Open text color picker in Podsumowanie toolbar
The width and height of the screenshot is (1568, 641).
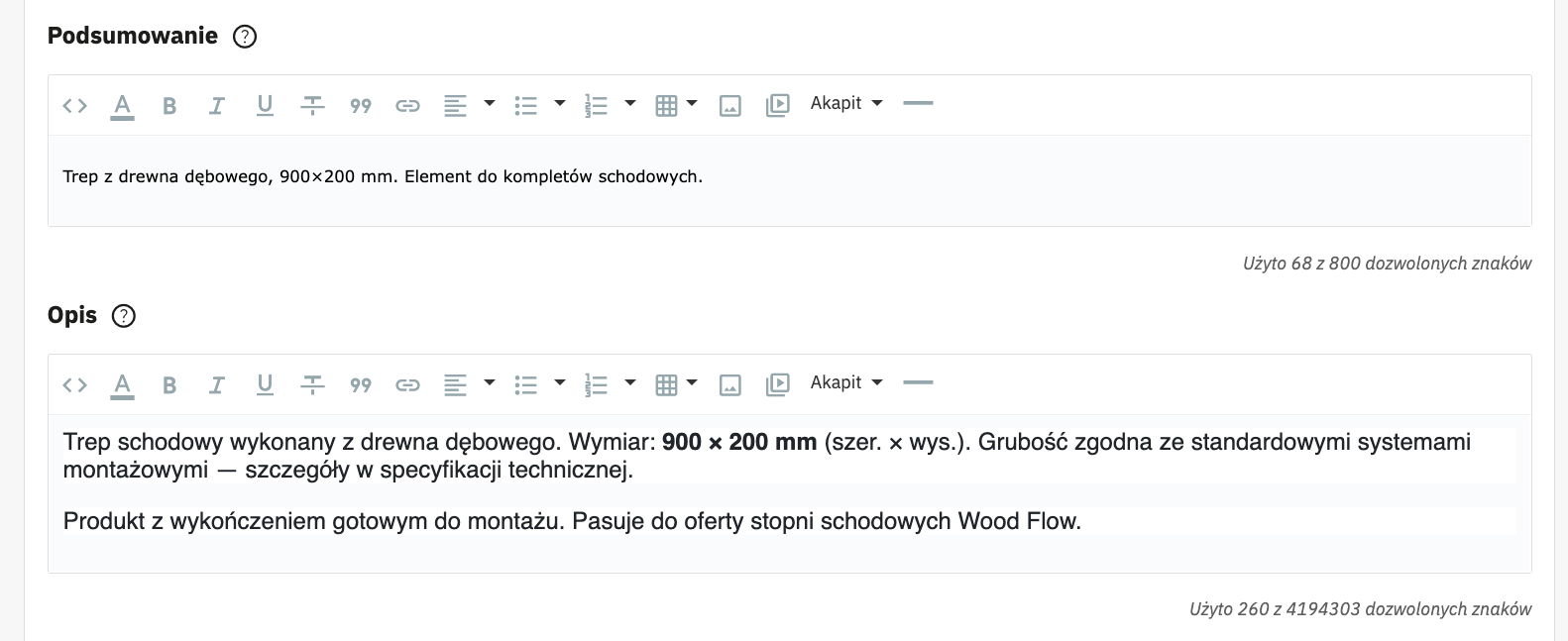tap(122, 105)
